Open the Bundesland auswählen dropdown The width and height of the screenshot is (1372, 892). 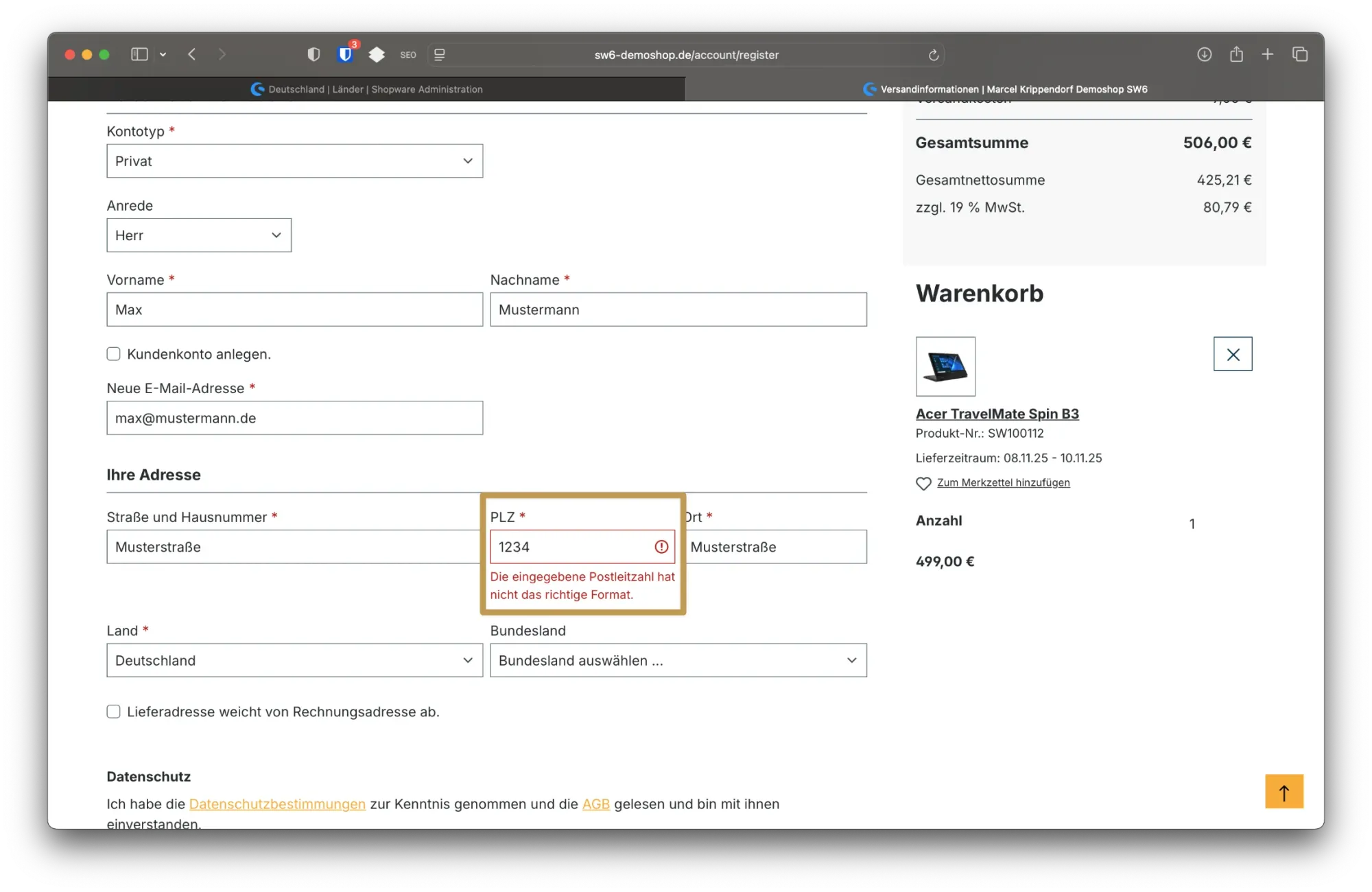point(678,660)
